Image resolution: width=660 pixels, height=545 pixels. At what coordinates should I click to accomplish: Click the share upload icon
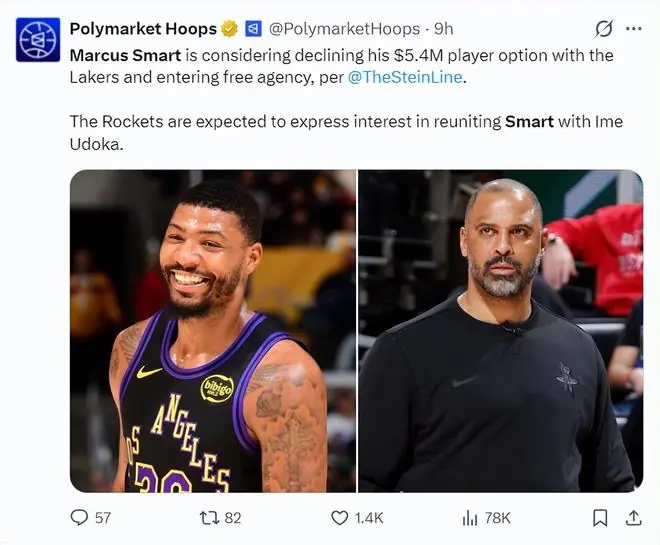coord(633,518)
